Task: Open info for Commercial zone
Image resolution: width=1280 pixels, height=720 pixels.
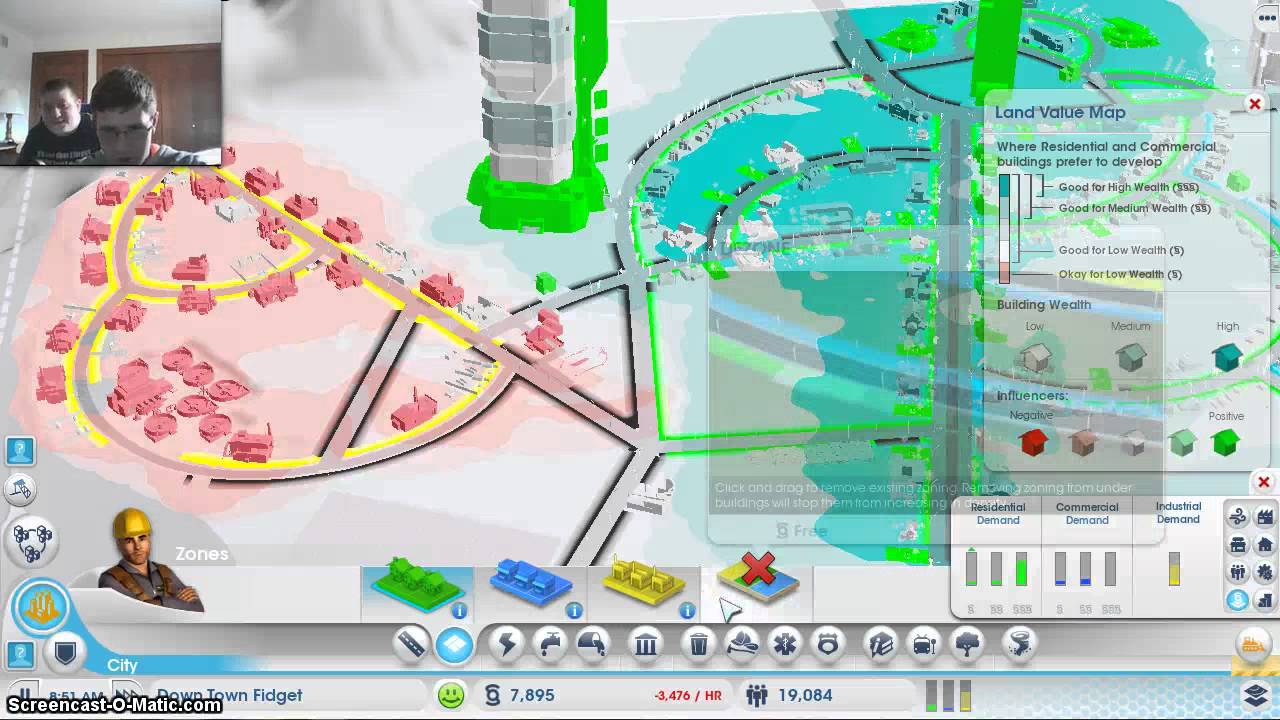Action: [x=574, y=610]
